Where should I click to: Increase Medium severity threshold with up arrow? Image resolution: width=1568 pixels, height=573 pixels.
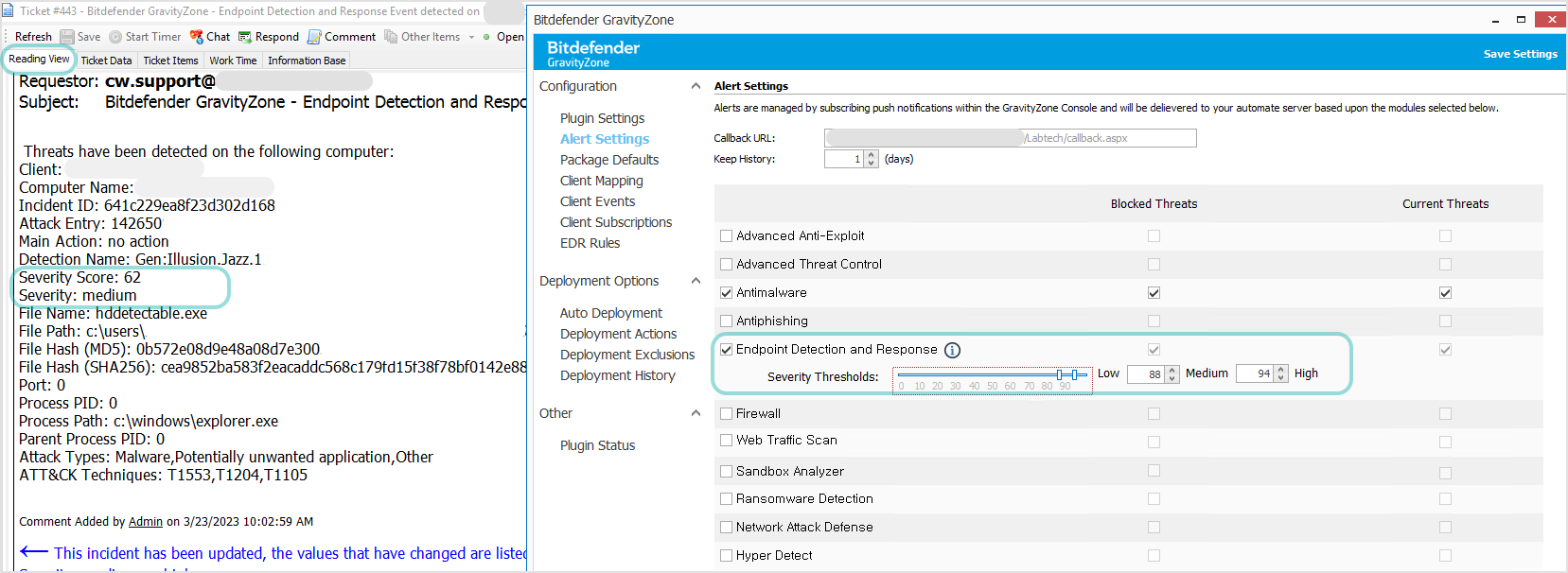(x=1281, y=370)
